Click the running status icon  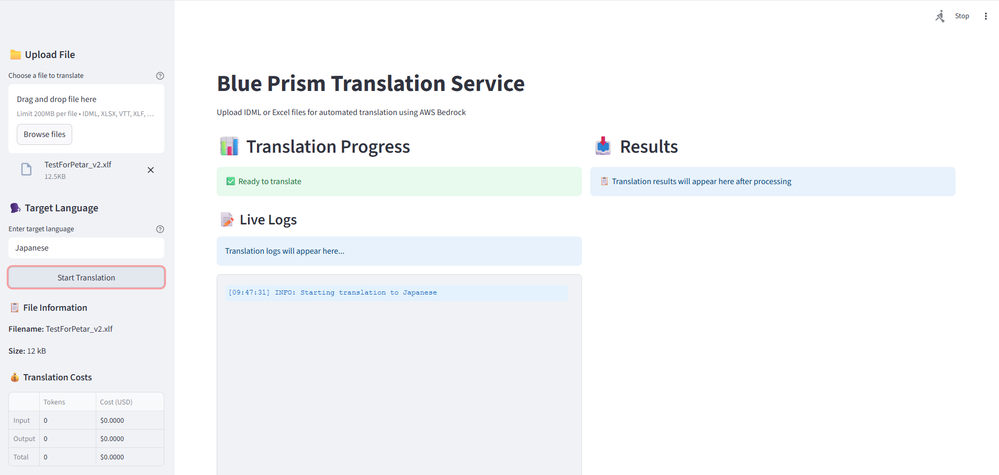click(940, 16)
